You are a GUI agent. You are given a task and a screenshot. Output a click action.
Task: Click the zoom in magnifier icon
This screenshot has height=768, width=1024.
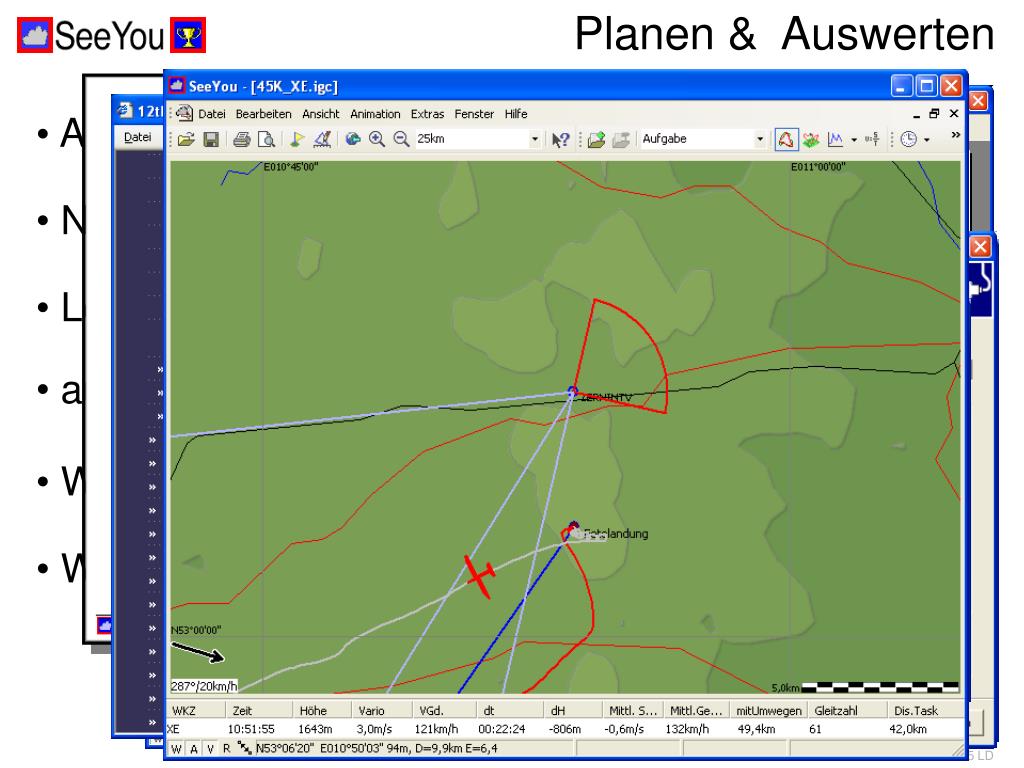(377, 139)
